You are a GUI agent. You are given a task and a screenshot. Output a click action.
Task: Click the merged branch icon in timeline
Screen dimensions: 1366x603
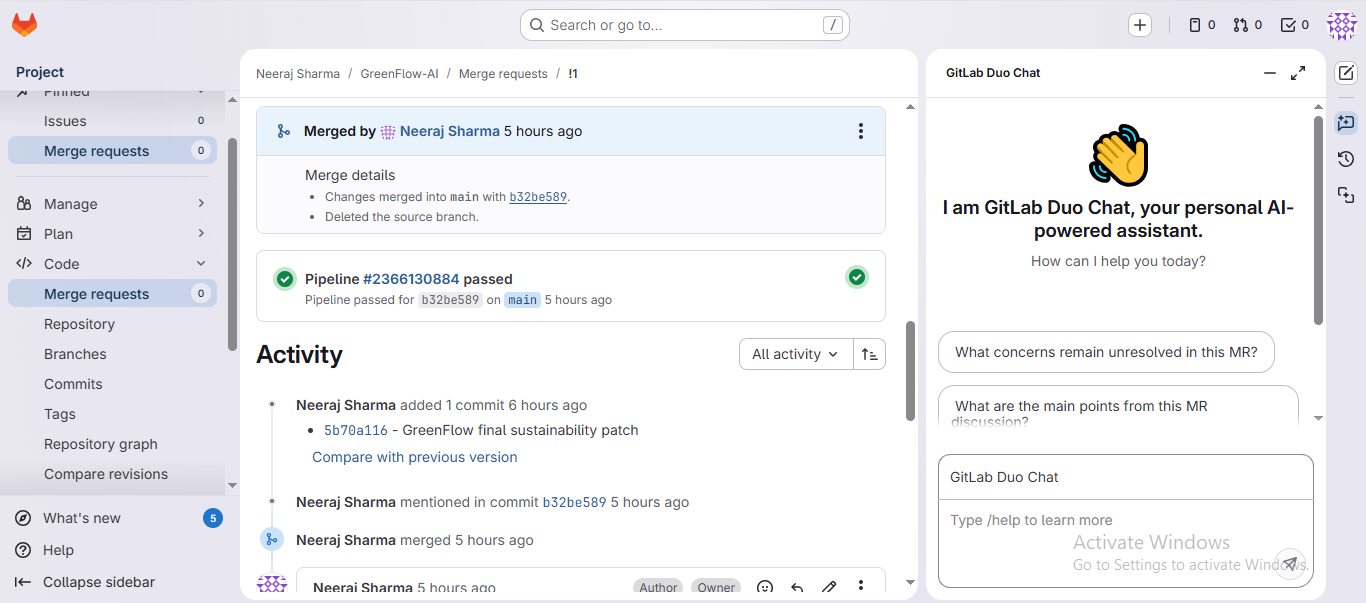[272, 540]
